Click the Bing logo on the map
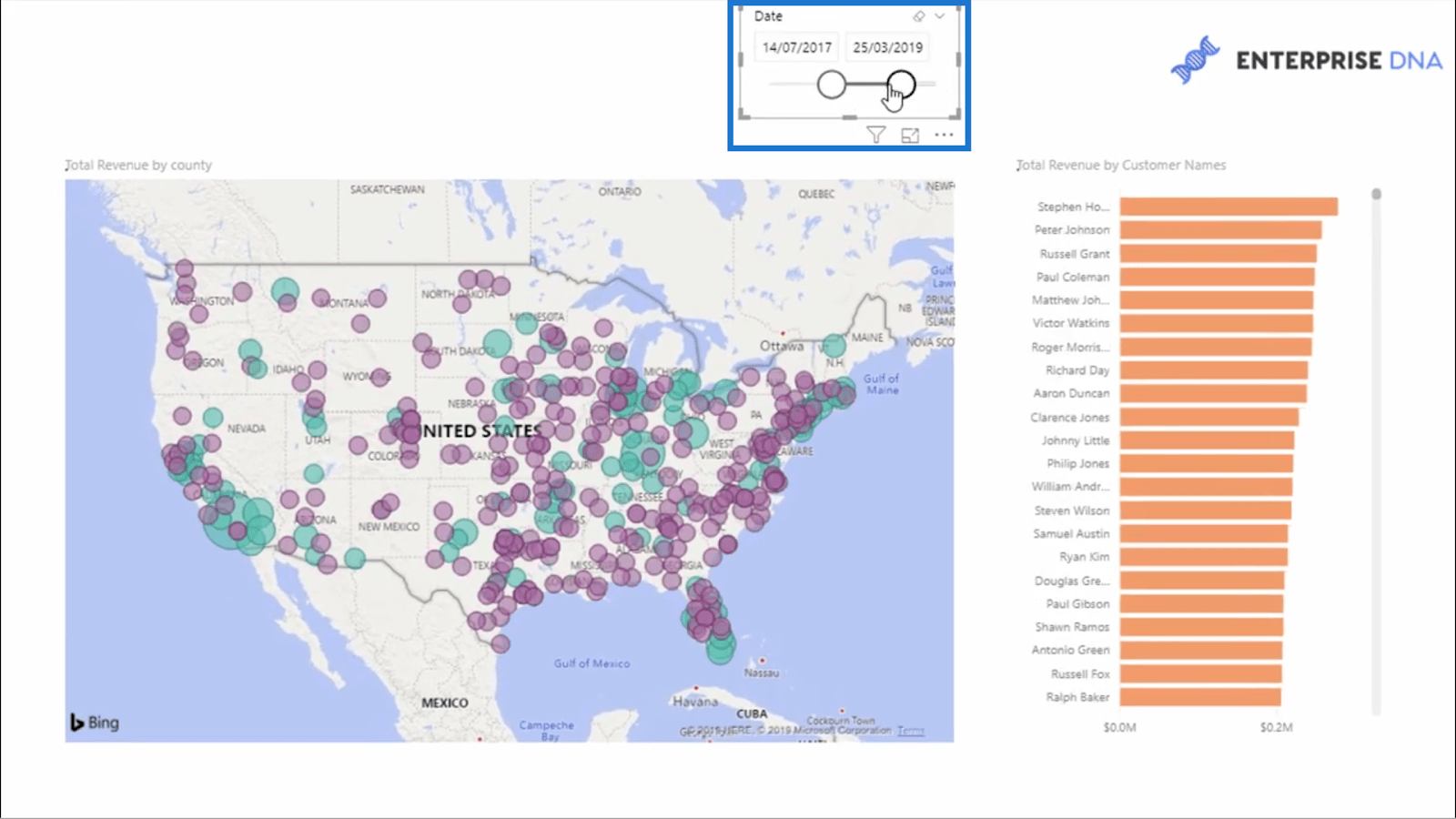This screenshot has width=1456, height=819. [95, 723]
